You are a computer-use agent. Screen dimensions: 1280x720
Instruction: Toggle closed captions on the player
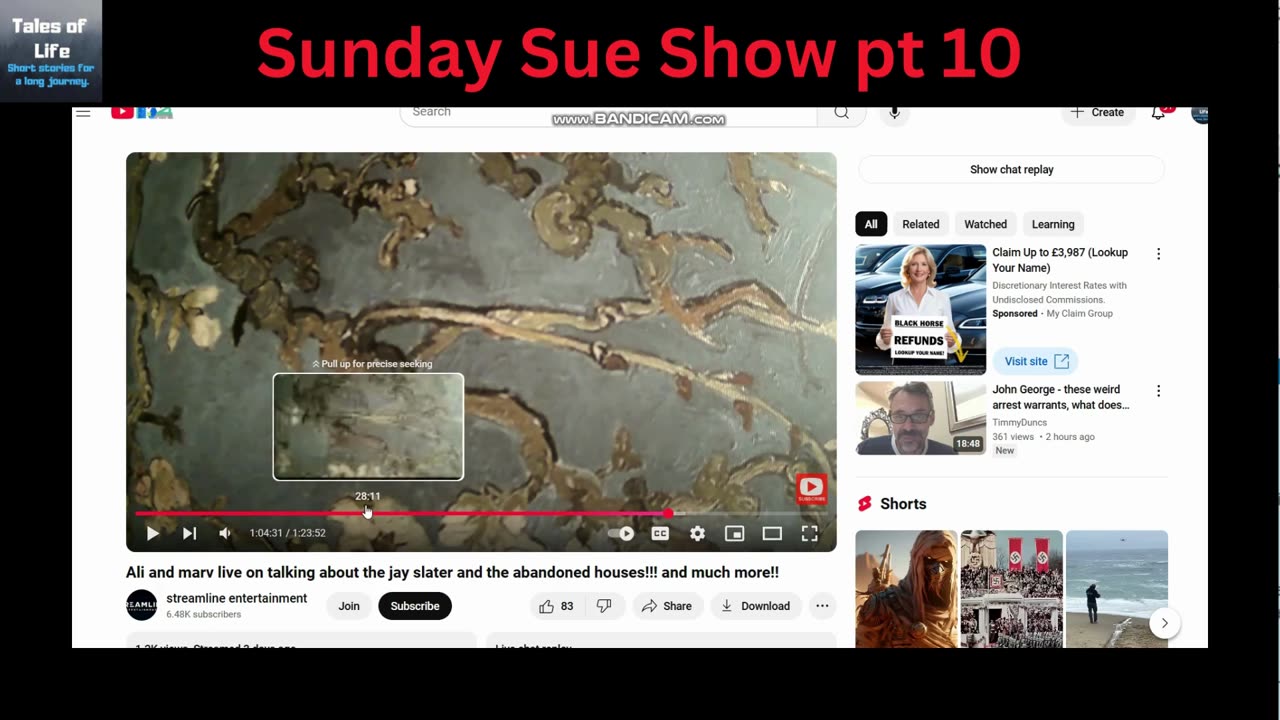pos(660,534)
